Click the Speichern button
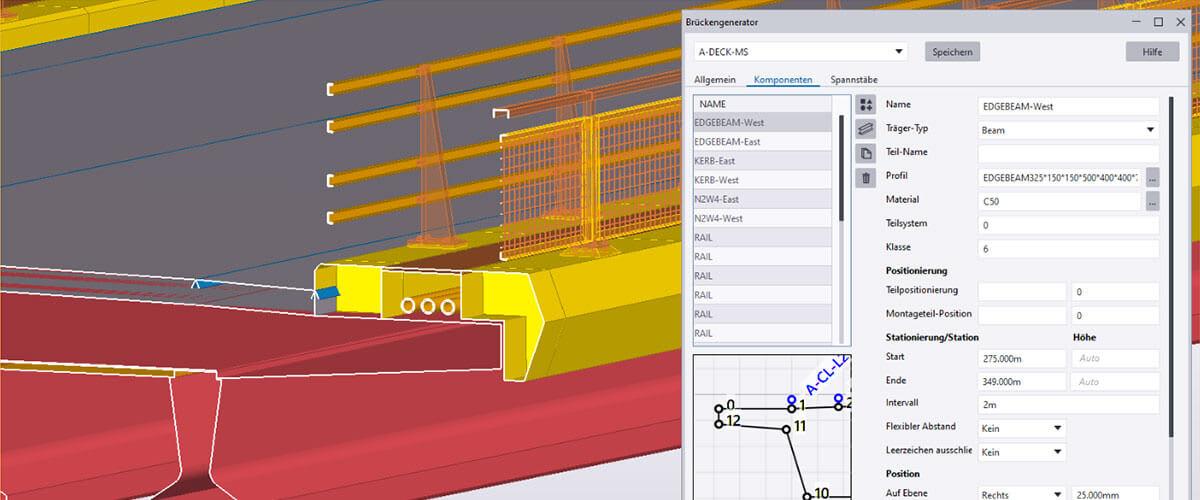1200x500 pixels. click(x=951, y=51)
